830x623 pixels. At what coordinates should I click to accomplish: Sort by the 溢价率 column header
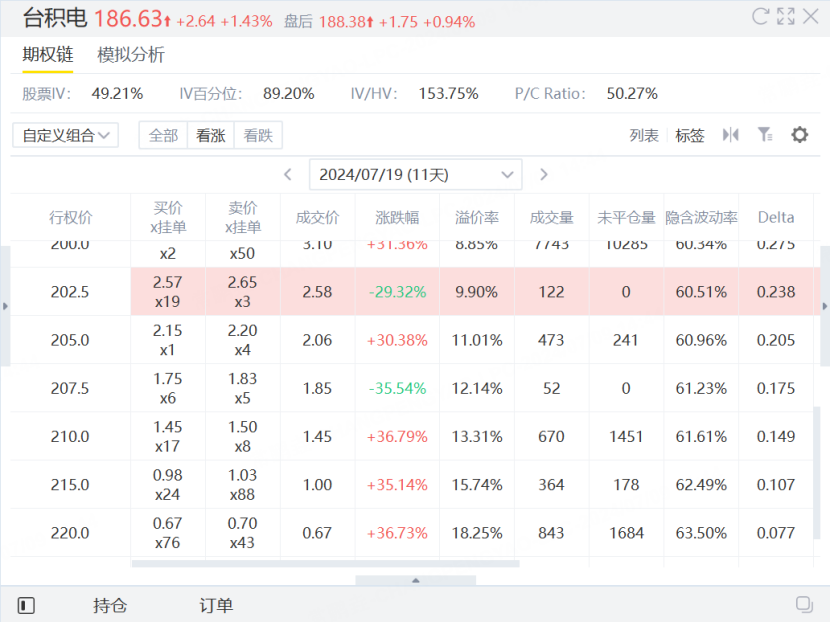point(477,218)
